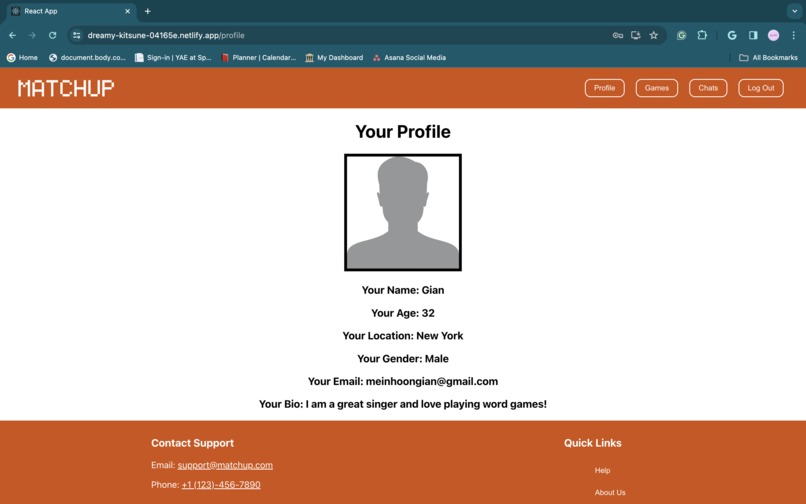Click the Contact Support heading
The width and height of the screenshot is (806, 504).
coord(192,443)
